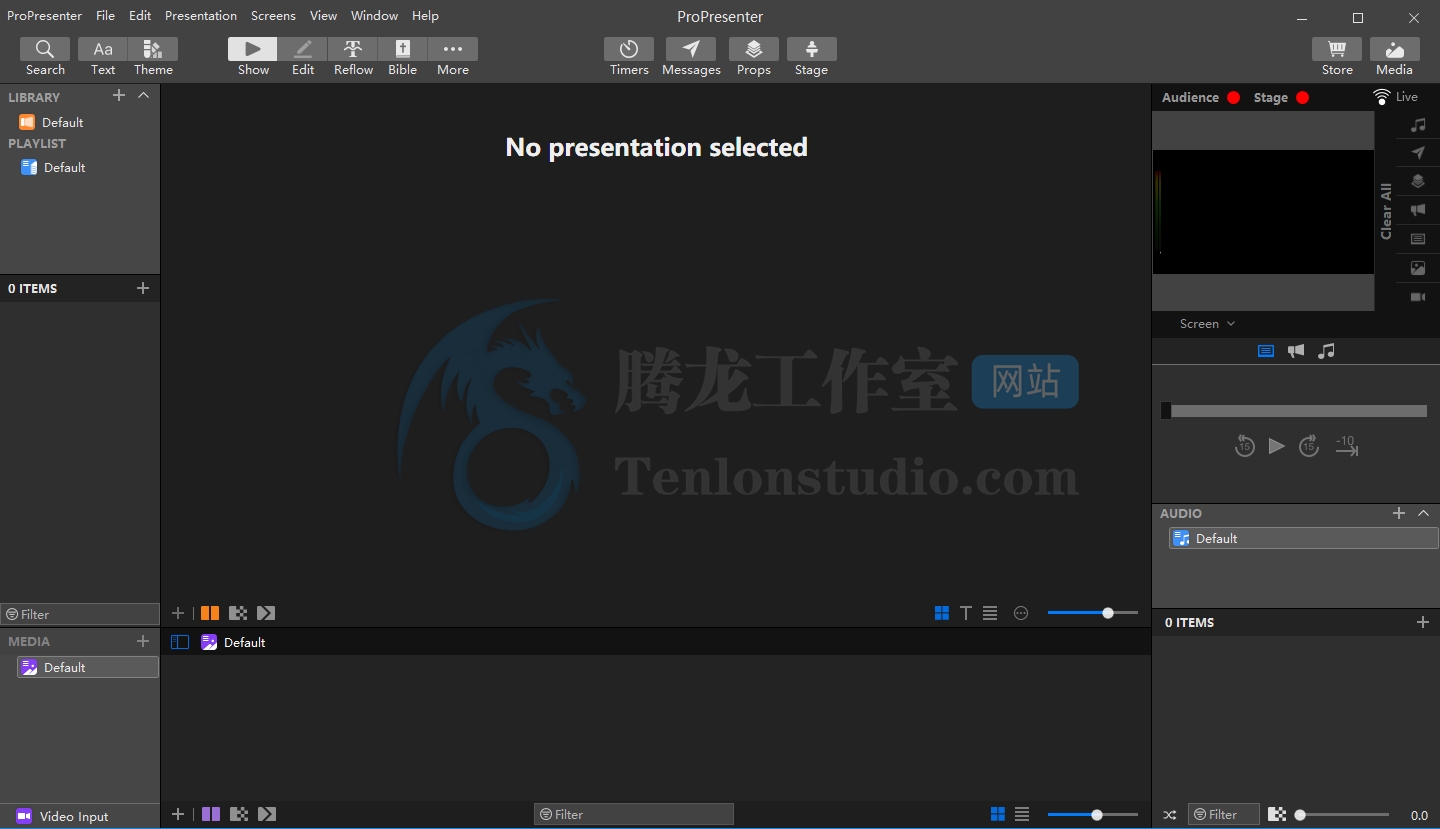Click the media playback progress bar

[1294, 411]
